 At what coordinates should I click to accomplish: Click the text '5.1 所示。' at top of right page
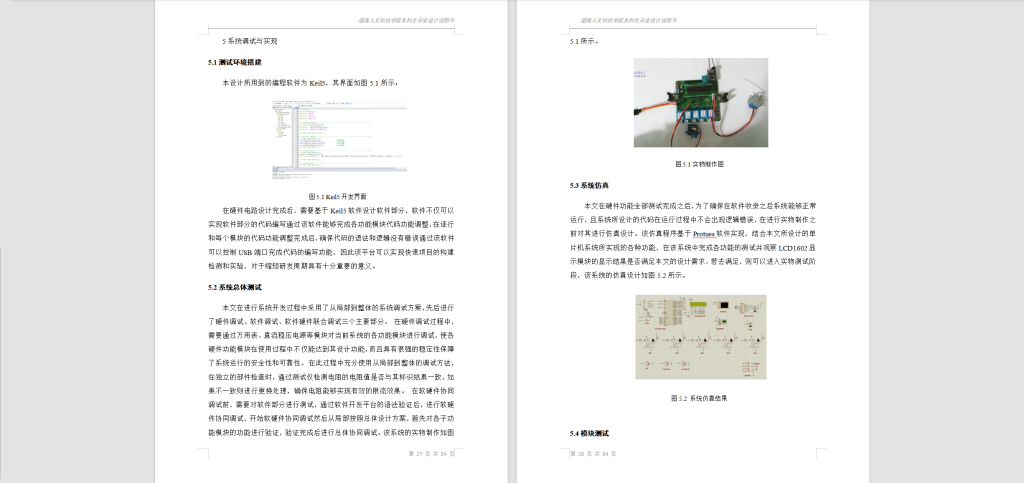[x=584, y=41]
